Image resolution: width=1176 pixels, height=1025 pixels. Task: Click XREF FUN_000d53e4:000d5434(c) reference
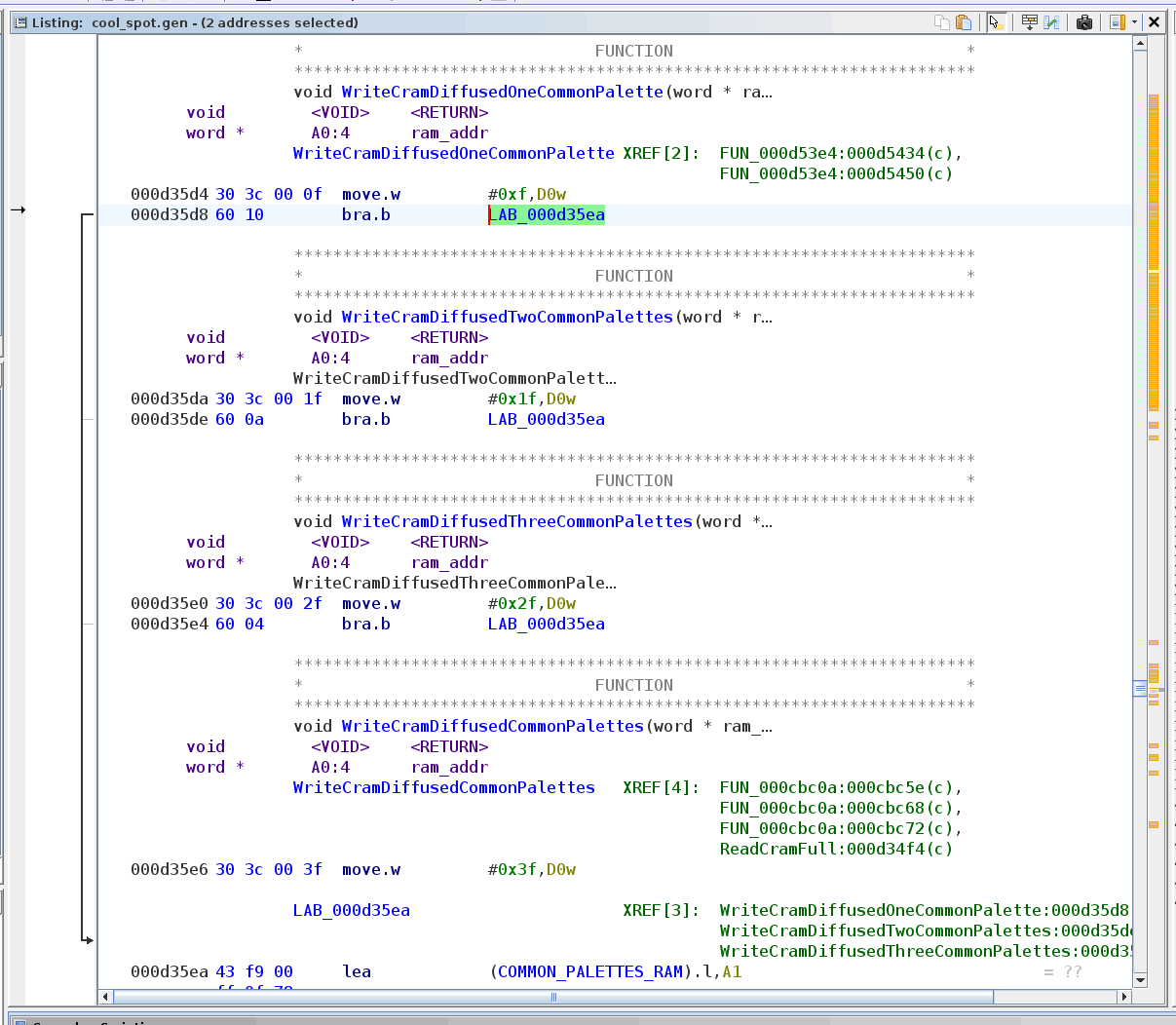[x=840, y=154]
